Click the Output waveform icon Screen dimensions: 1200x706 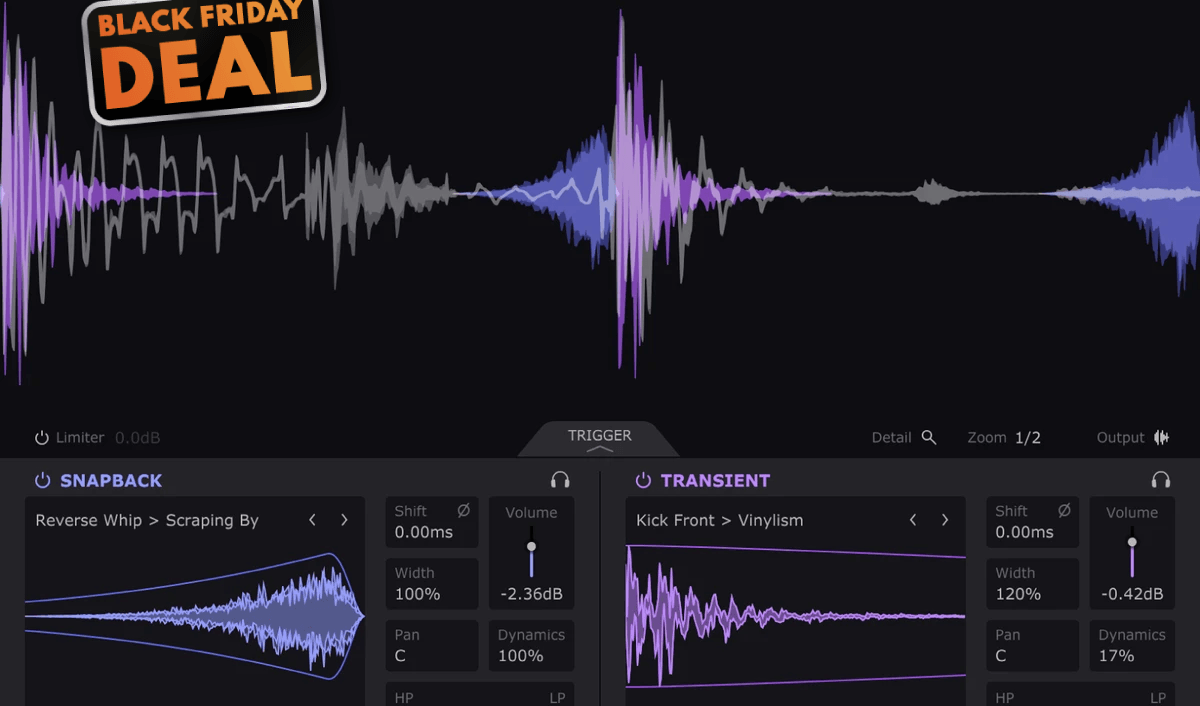1161,437
